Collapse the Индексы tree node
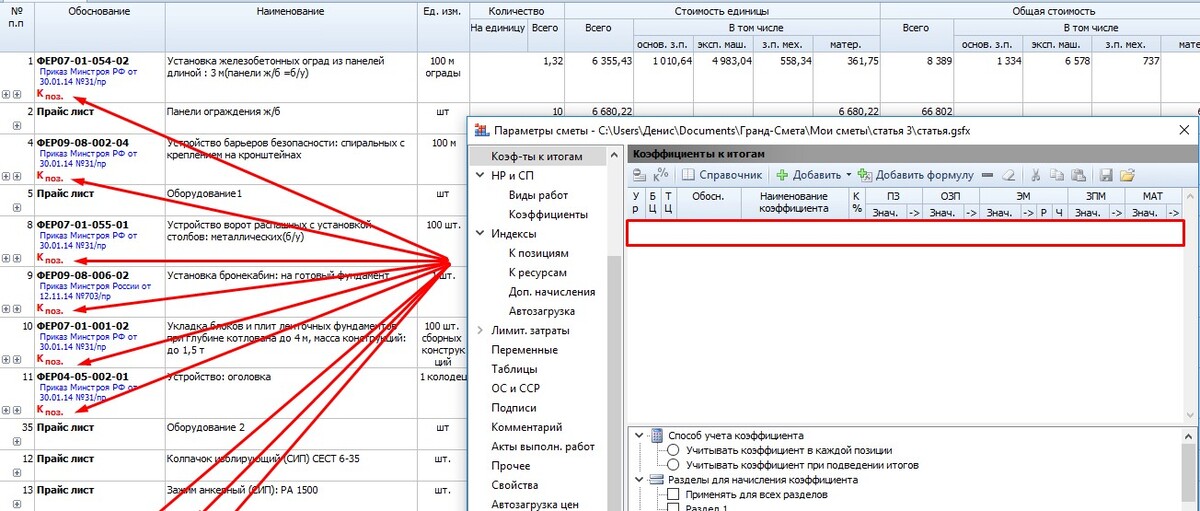The height and width of the screenshot is (511, 1200). 479,234
